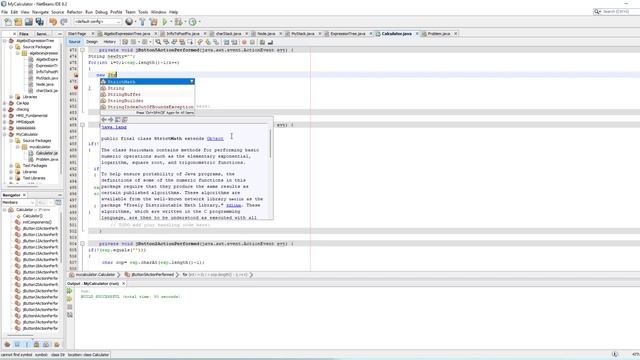This screenshot has height=360, width=640.
Task: Follow the Object link in Javadoc popup
Action: pyautogui.click(x=215, y=138)
